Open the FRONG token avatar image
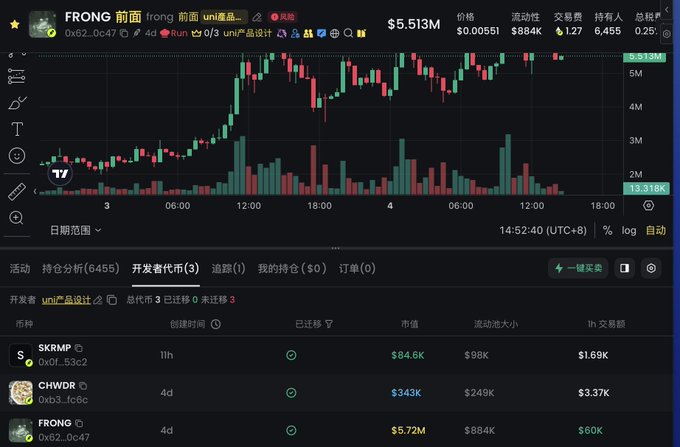Viewport: 680px width, 447px height. point(42,24)
